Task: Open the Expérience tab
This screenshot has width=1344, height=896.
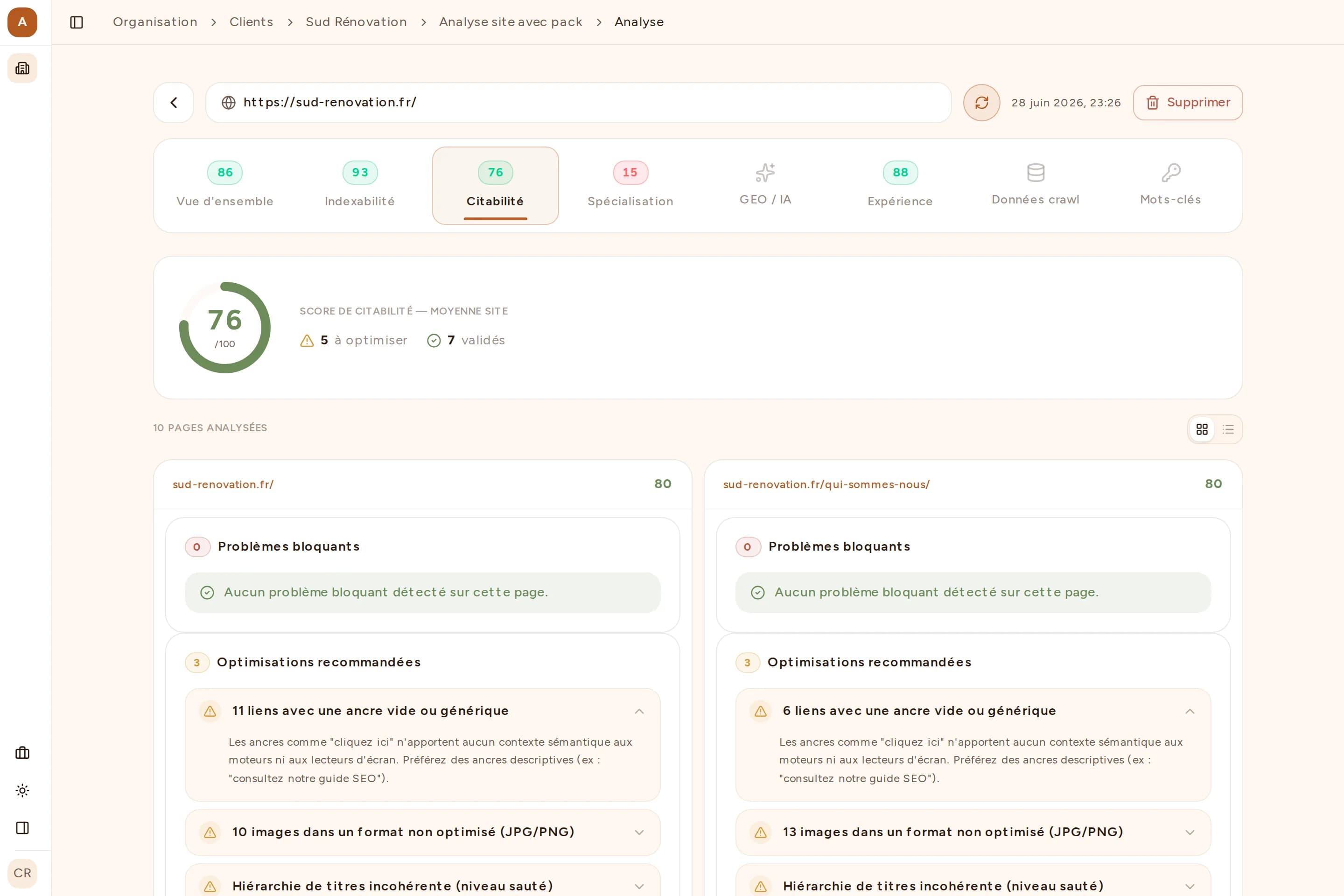Action: (900, 185)
